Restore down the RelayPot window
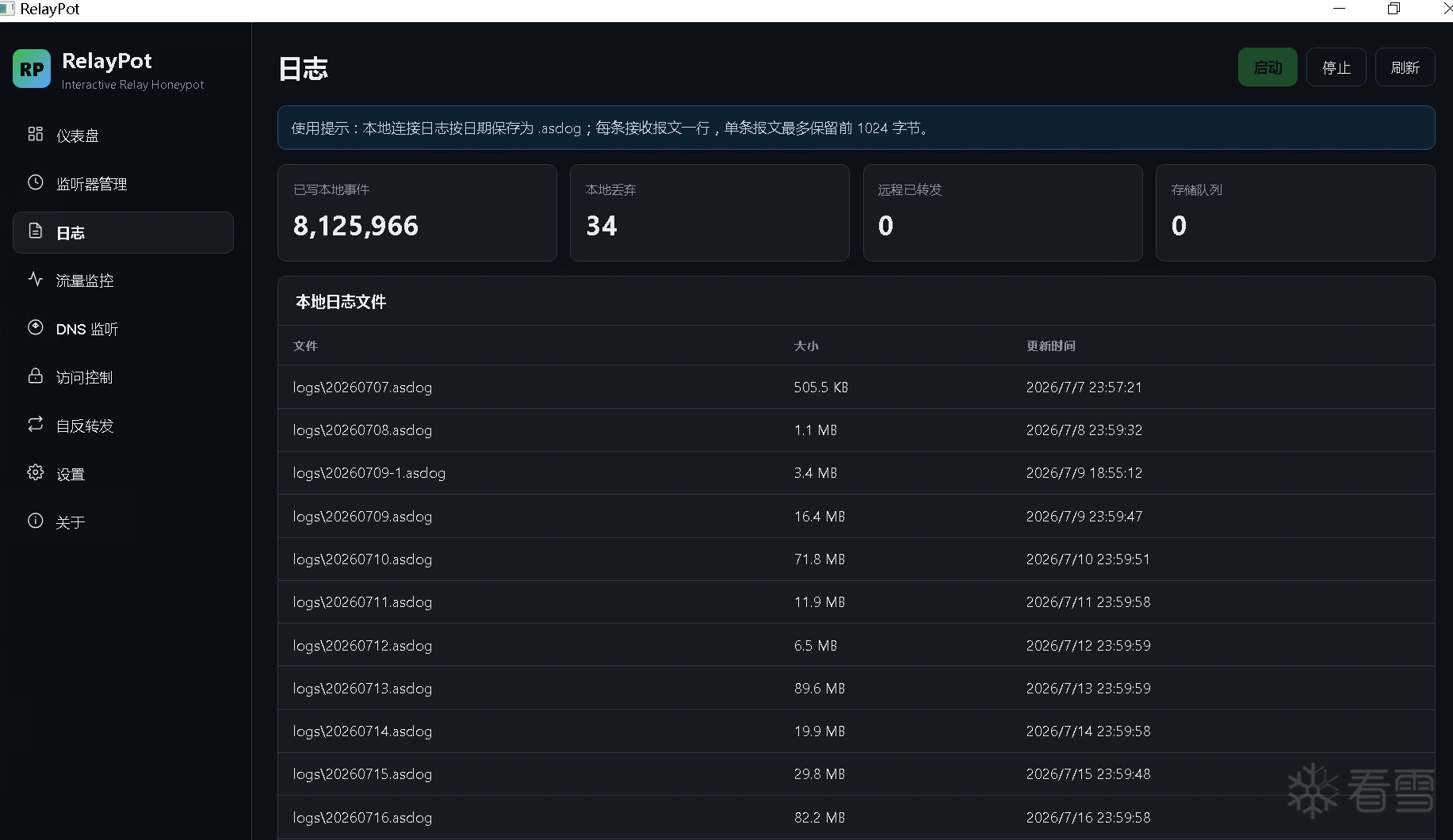 (x=1394, y=9)
